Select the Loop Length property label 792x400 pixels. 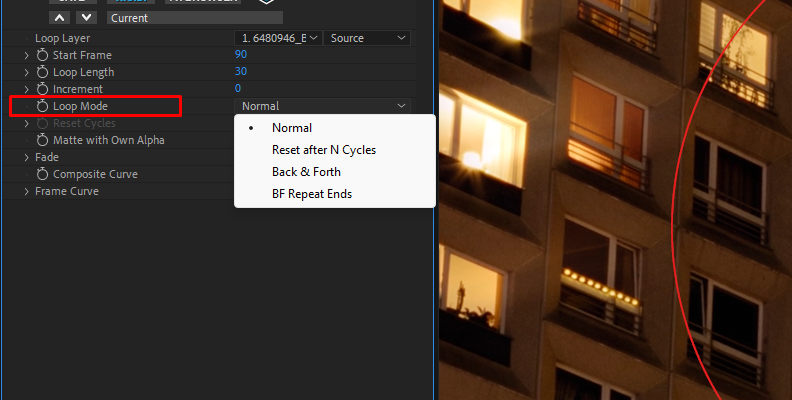[x=83, y=72]
